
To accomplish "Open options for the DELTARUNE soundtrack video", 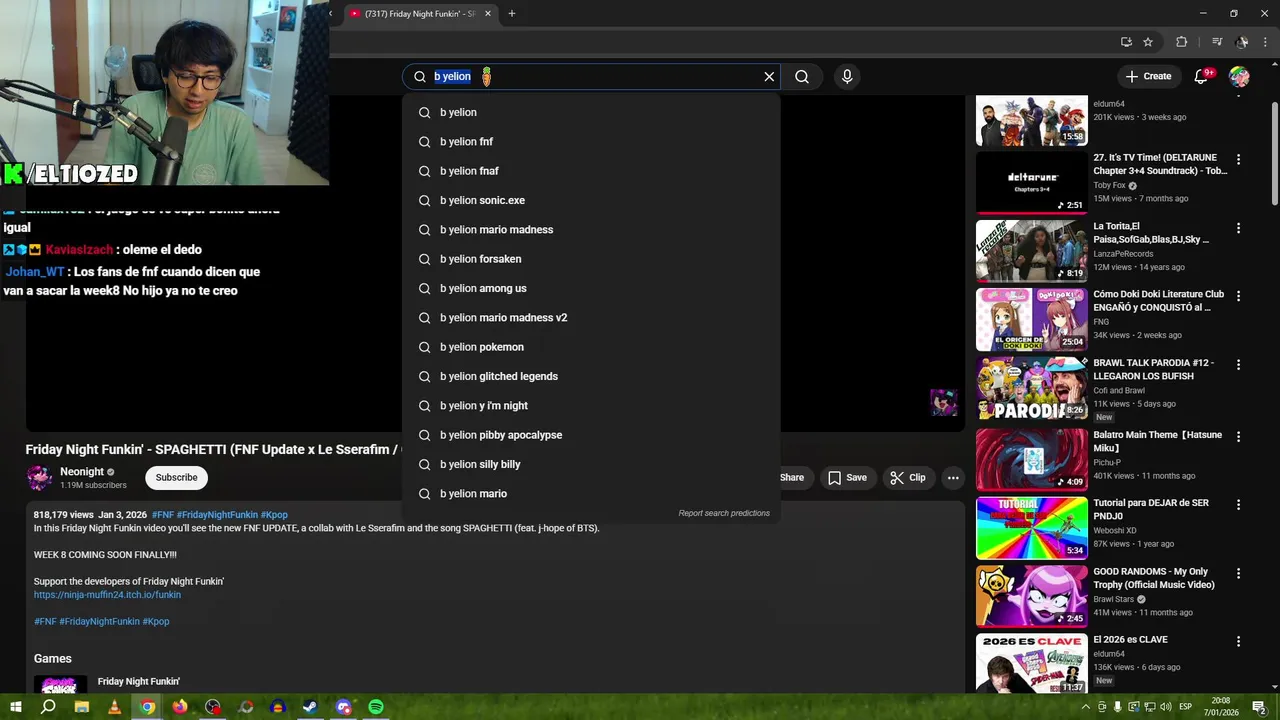I will tap(1238, 160).
